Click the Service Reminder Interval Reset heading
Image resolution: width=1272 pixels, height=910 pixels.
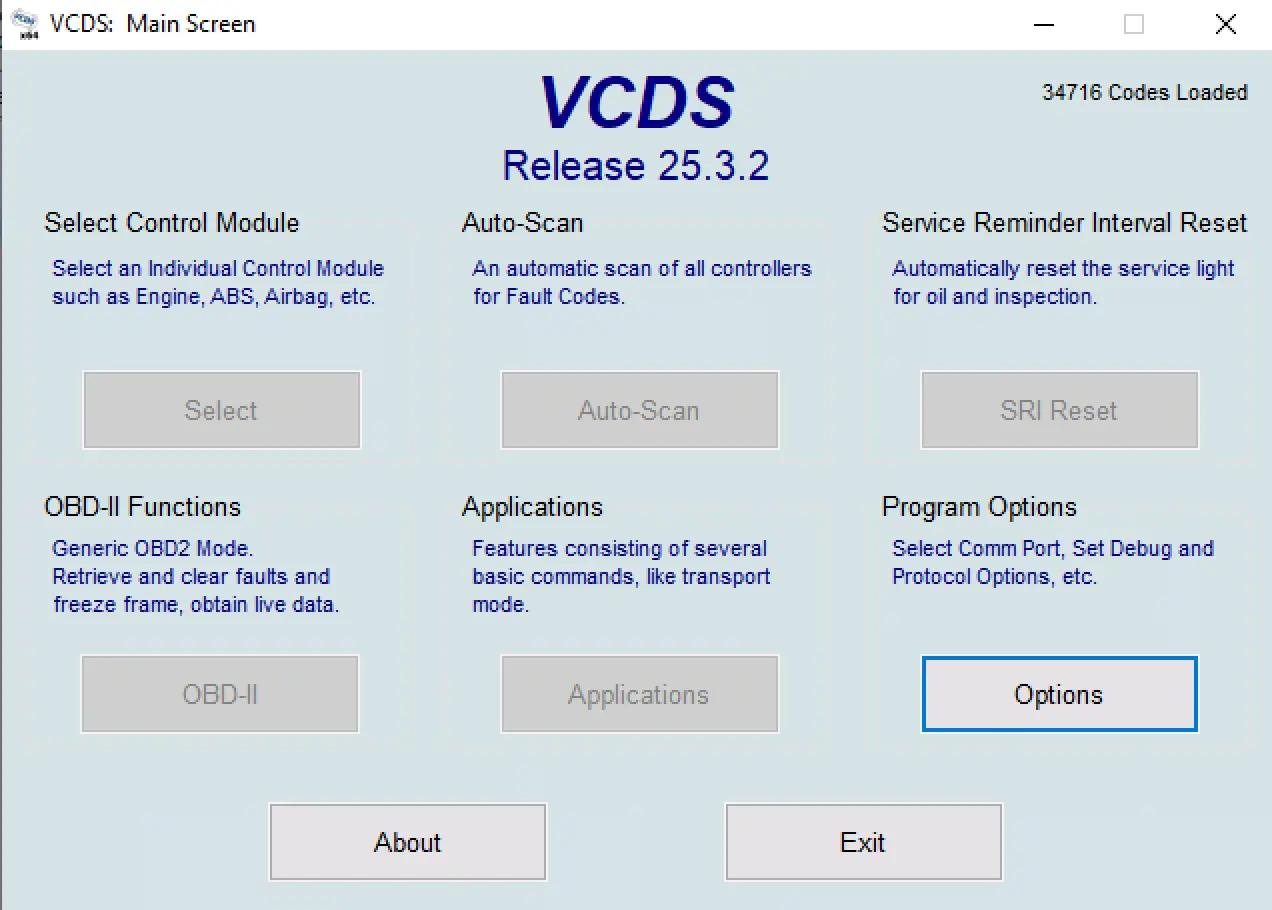coord(1063,223)
